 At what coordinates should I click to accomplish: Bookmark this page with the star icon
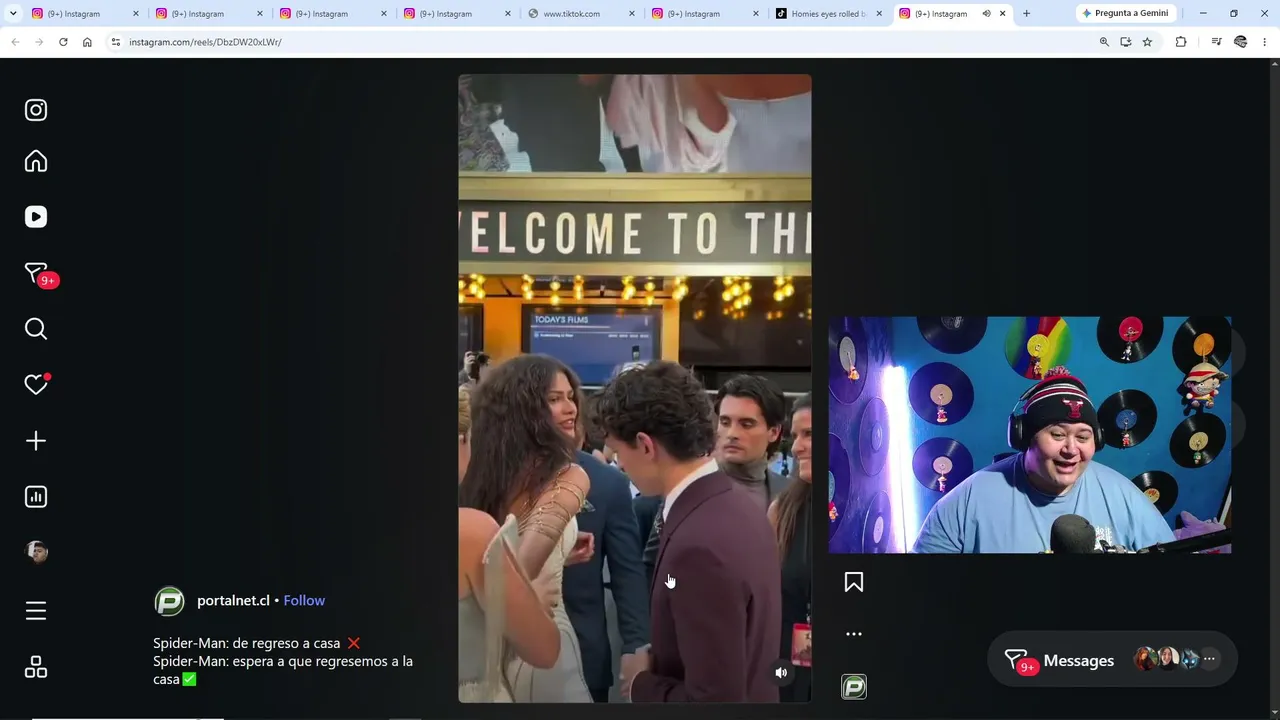[x=1147, y=42]
